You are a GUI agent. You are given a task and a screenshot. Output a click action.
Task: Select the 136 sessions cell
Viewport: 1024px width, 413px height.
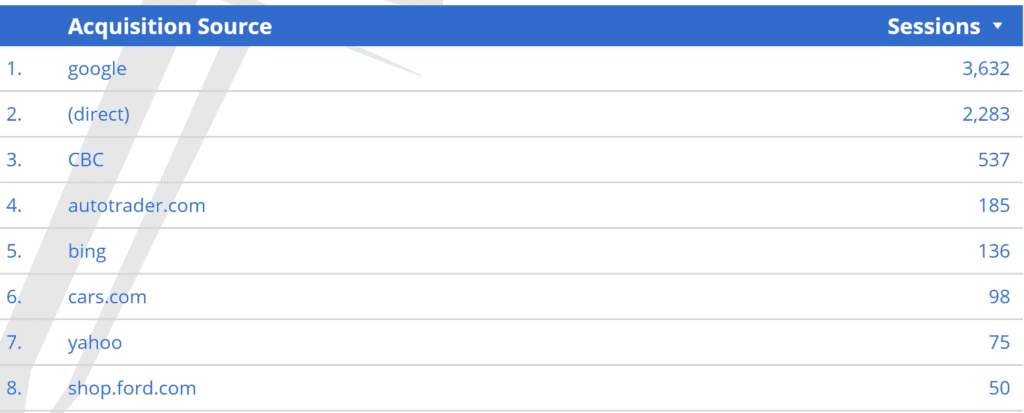994,251
